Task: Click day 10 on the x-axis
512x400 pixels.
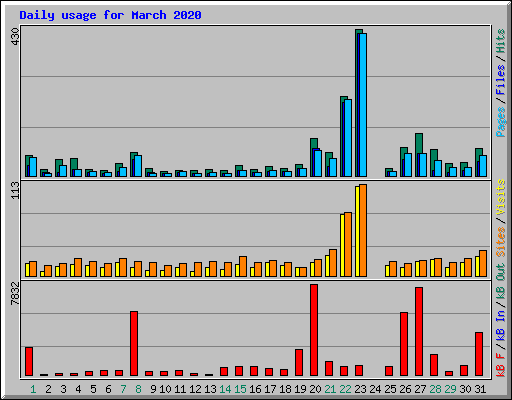Action: [165, 389]
